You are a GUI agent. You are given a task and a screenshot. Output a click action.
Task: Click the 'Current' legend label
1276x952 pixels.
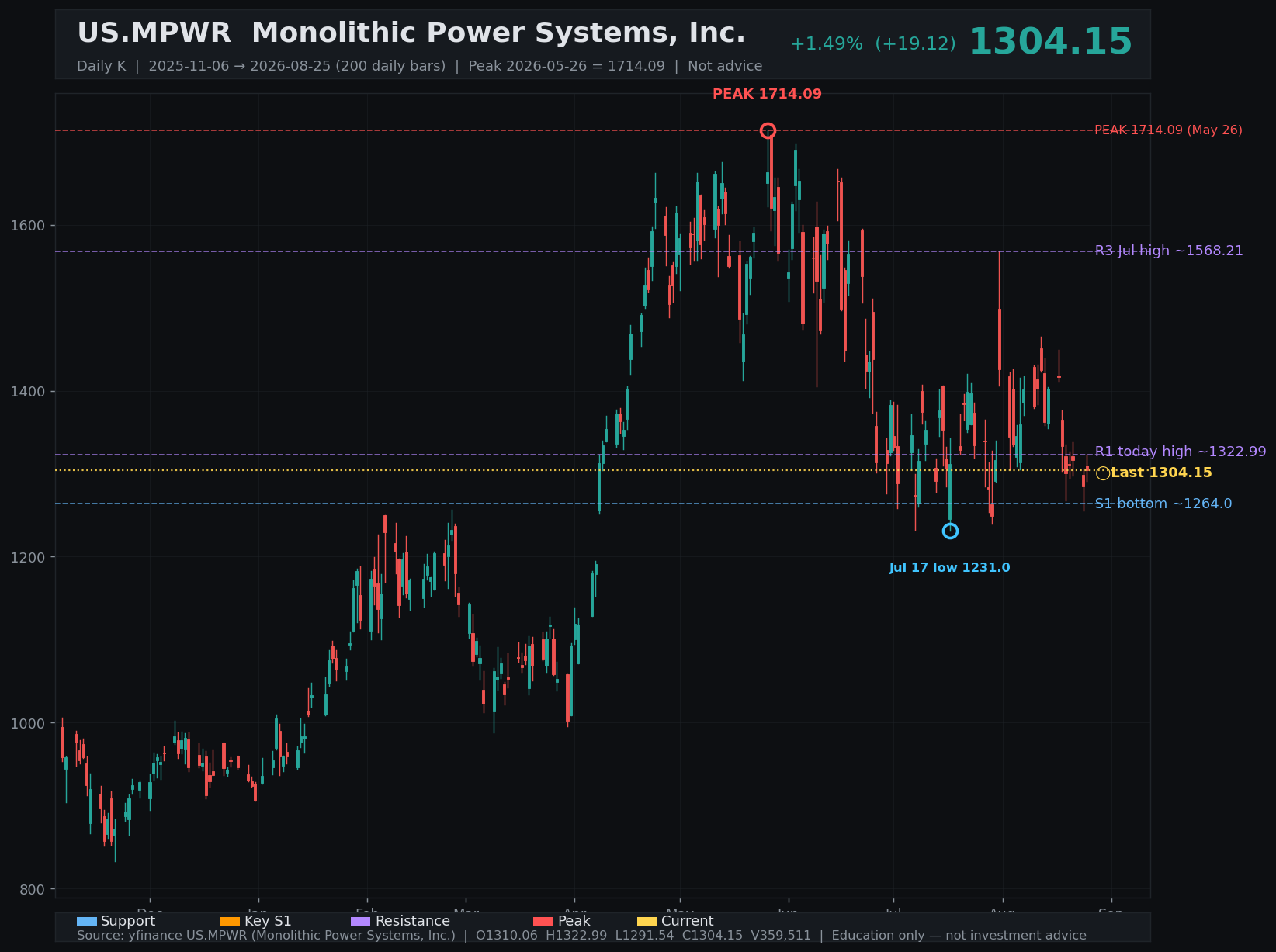(x=688, y=921)
